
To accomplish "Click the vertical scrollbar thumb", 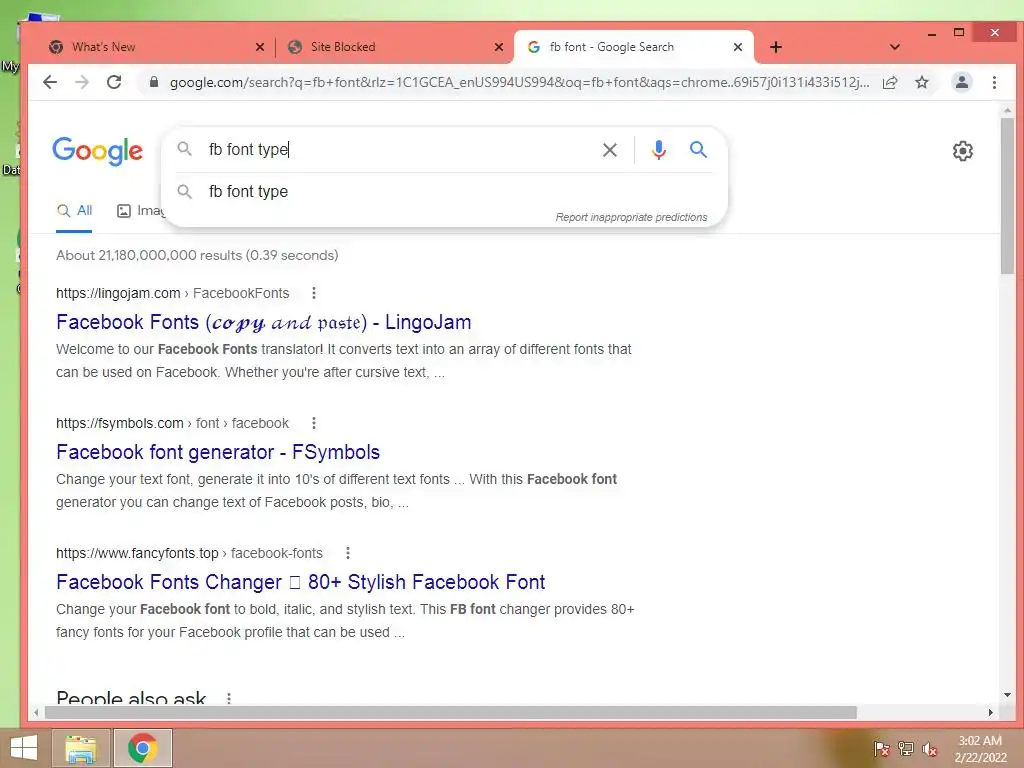I will click(1006, 196).
